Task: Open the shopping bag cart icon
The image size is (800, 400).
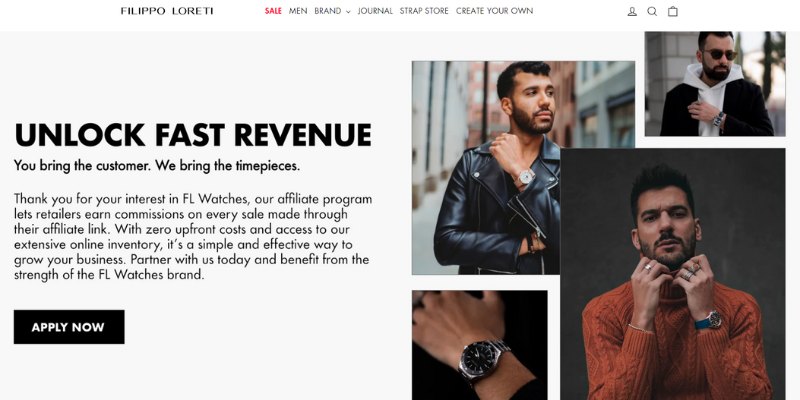Action: [673, 11]
